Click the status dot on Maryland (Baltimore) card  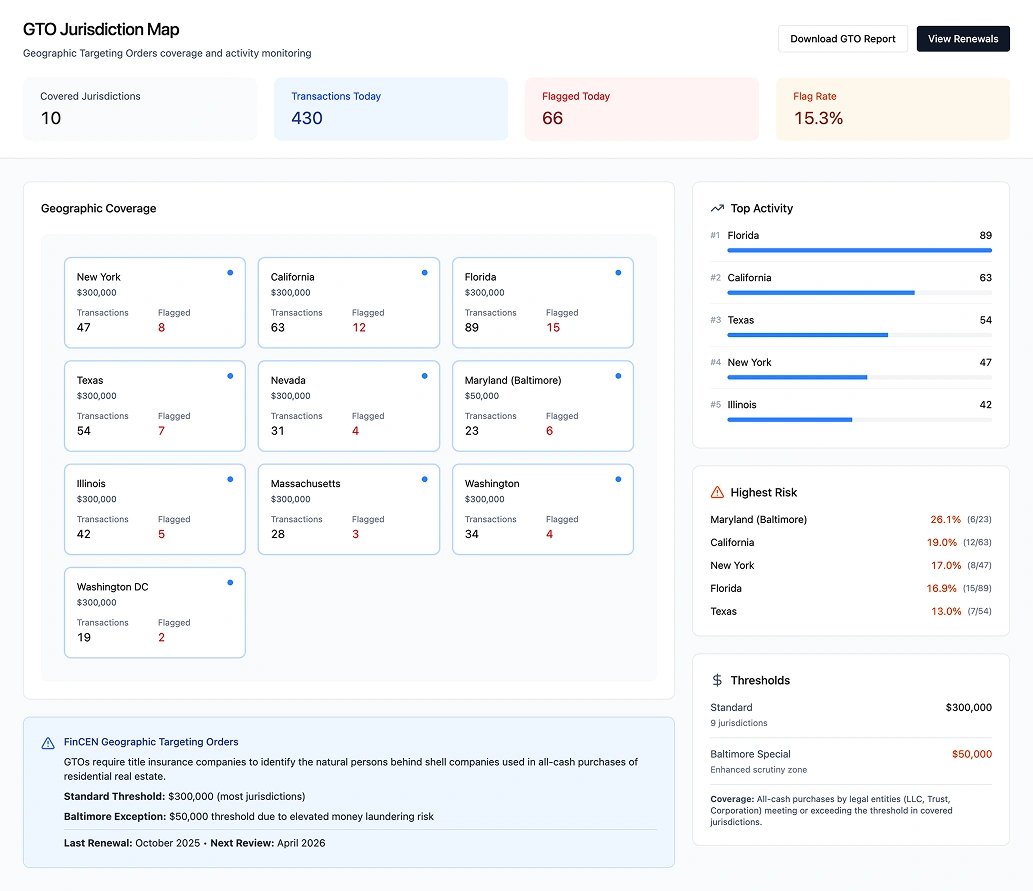pyautogui.click(x=618, y=376)
